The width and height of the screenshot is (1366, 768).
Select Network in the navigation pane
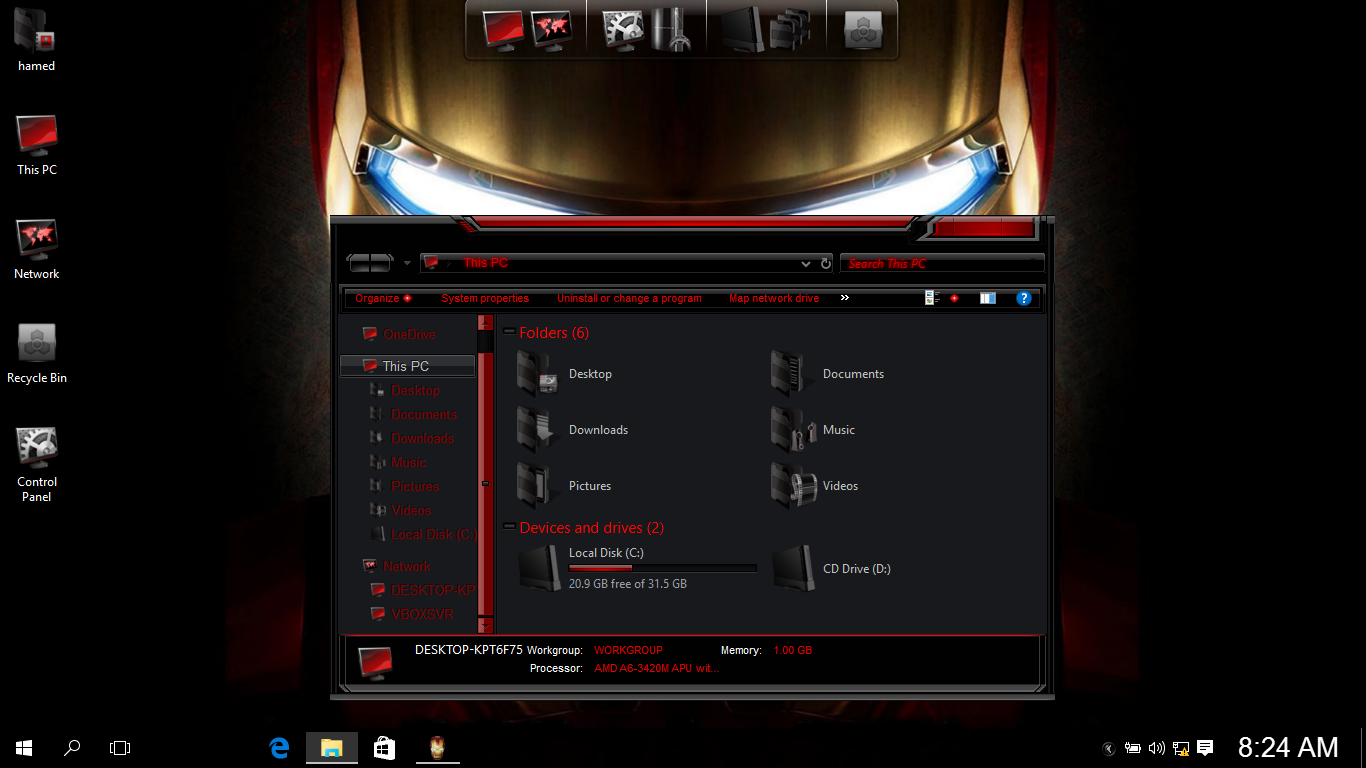tap(406, 566)
